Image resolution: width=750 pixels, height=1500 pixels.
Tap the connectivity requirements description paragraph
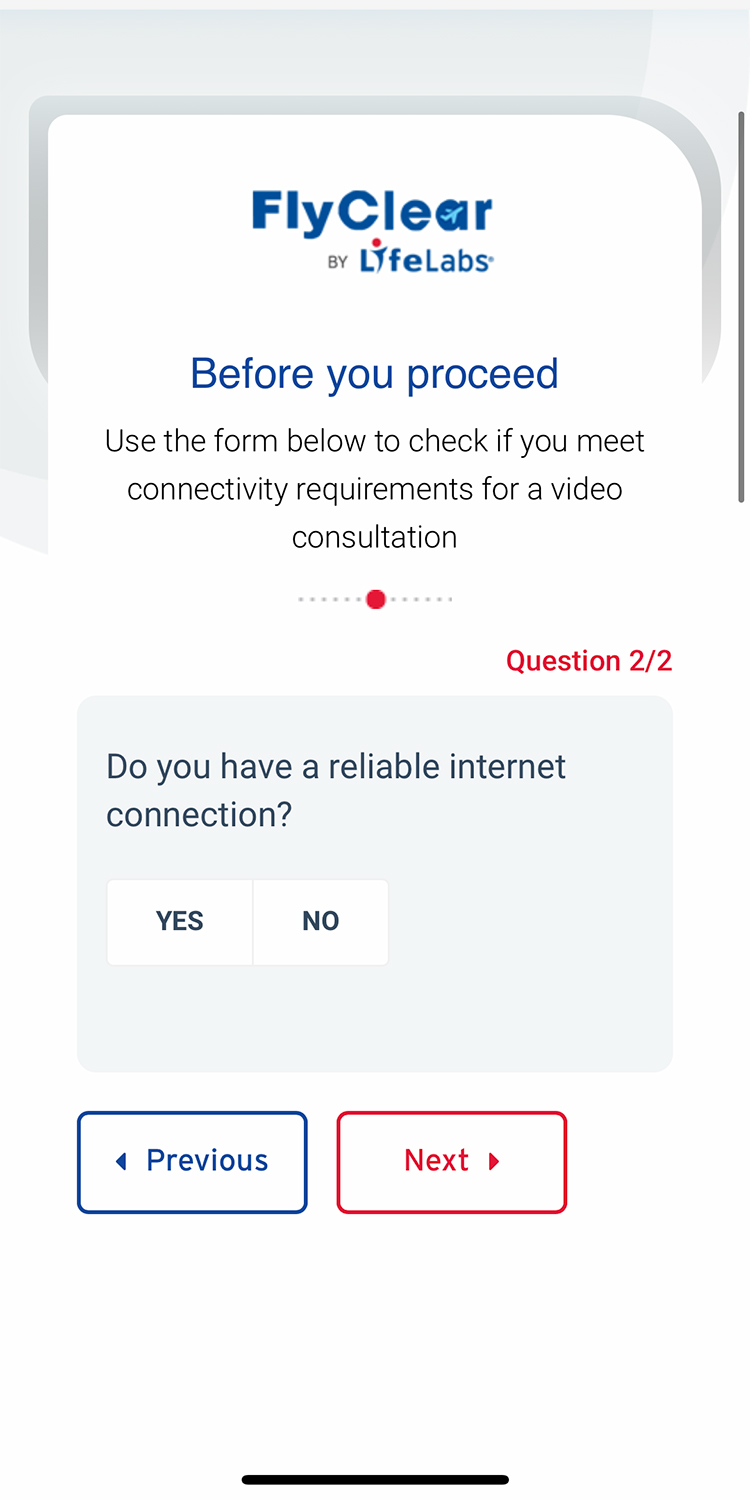pos(375,489)
